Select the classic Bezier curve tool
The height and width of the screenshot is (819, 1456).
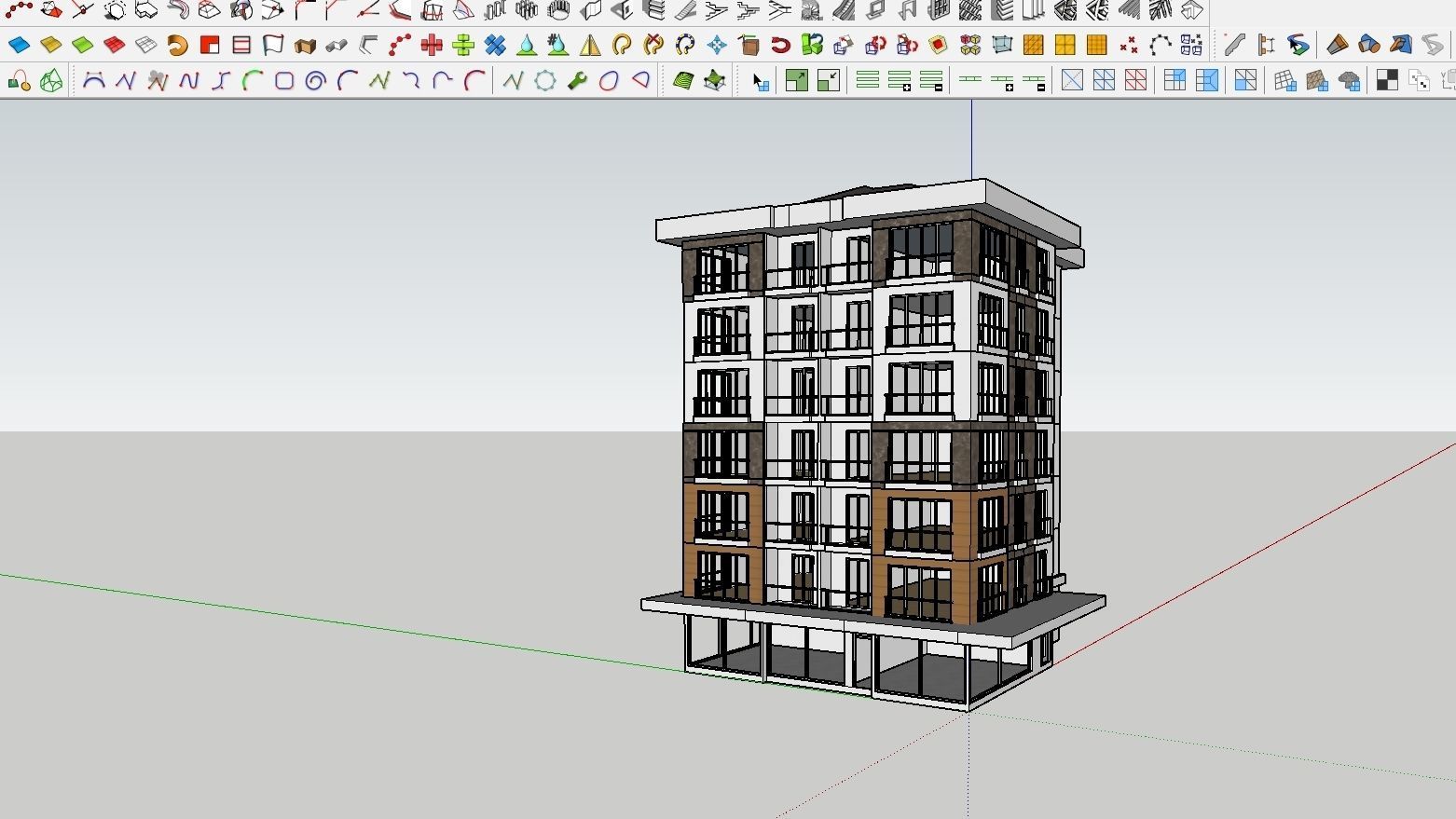click(x=93, y=81)
